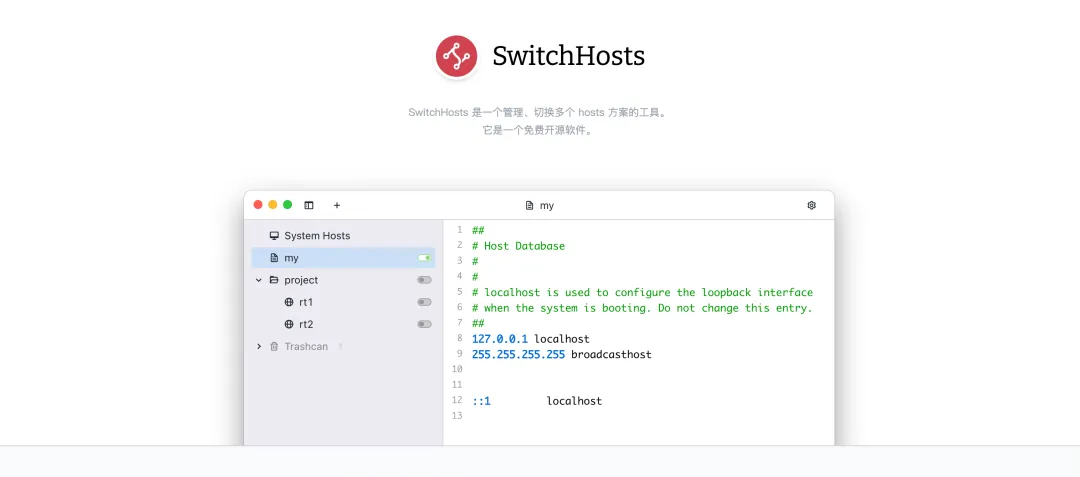This screenshot has width=1080, height=477.
Task: Click the System Hosts monitor icon
Action: pyautogui.click(x=274, y=235)
